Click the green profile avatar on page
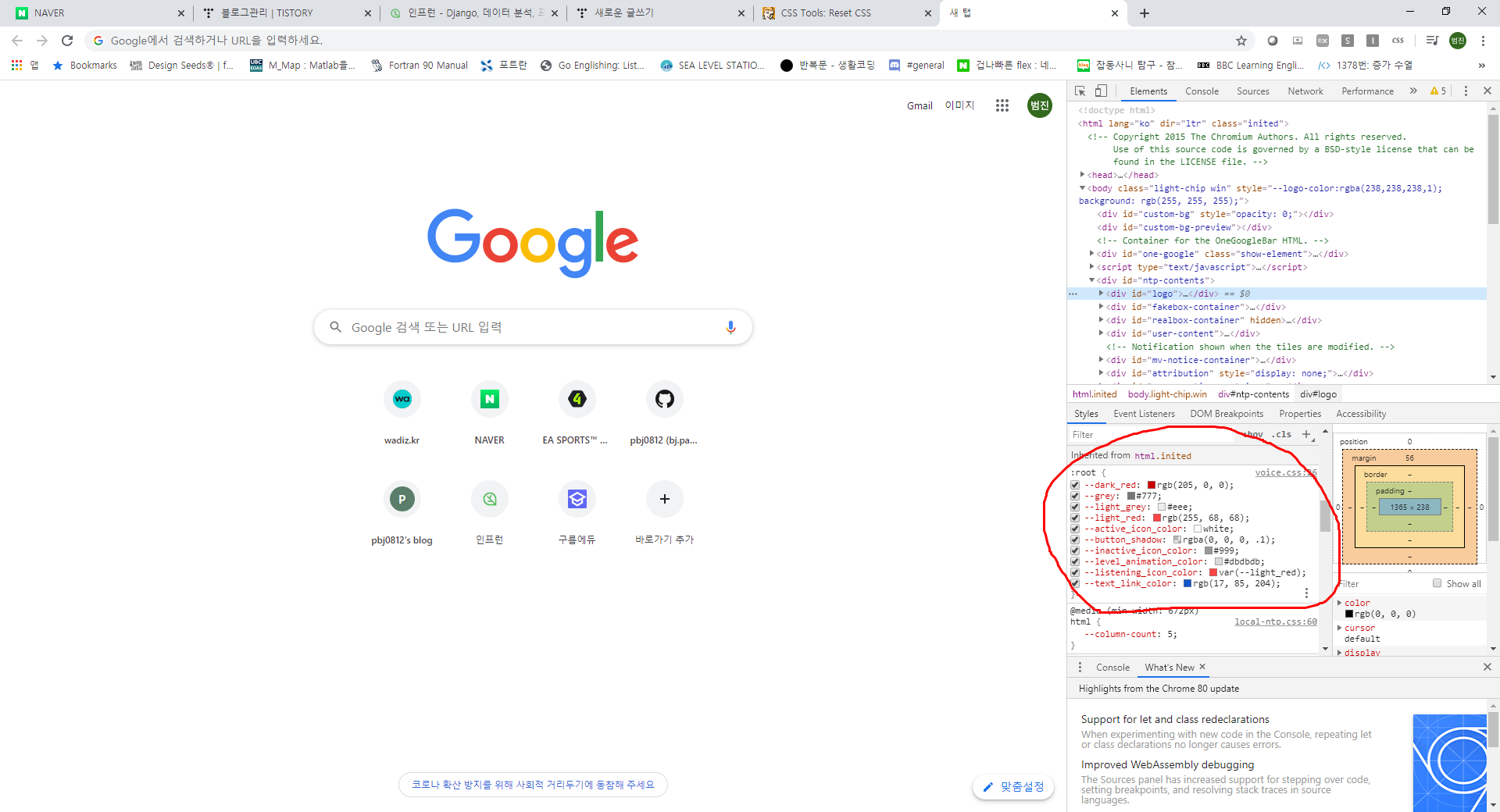1500x812 pixels. pos(1039,105)
